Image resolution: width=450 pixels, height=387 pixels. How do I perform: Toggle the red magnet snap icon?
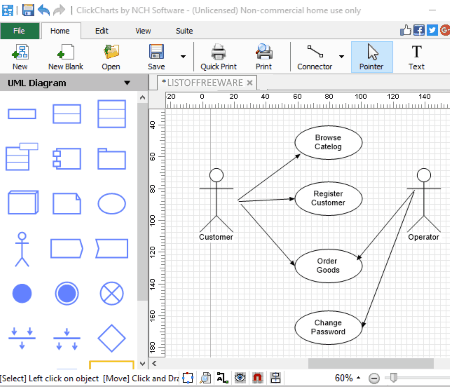pyautogui.click(x=257, y=378)
